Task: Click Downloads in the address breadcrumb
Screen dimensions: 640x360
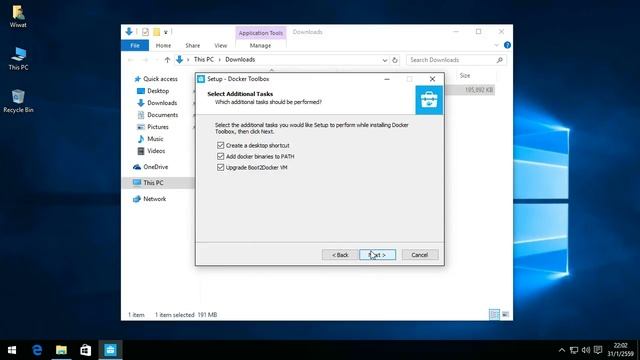Action: coord(240,60)
